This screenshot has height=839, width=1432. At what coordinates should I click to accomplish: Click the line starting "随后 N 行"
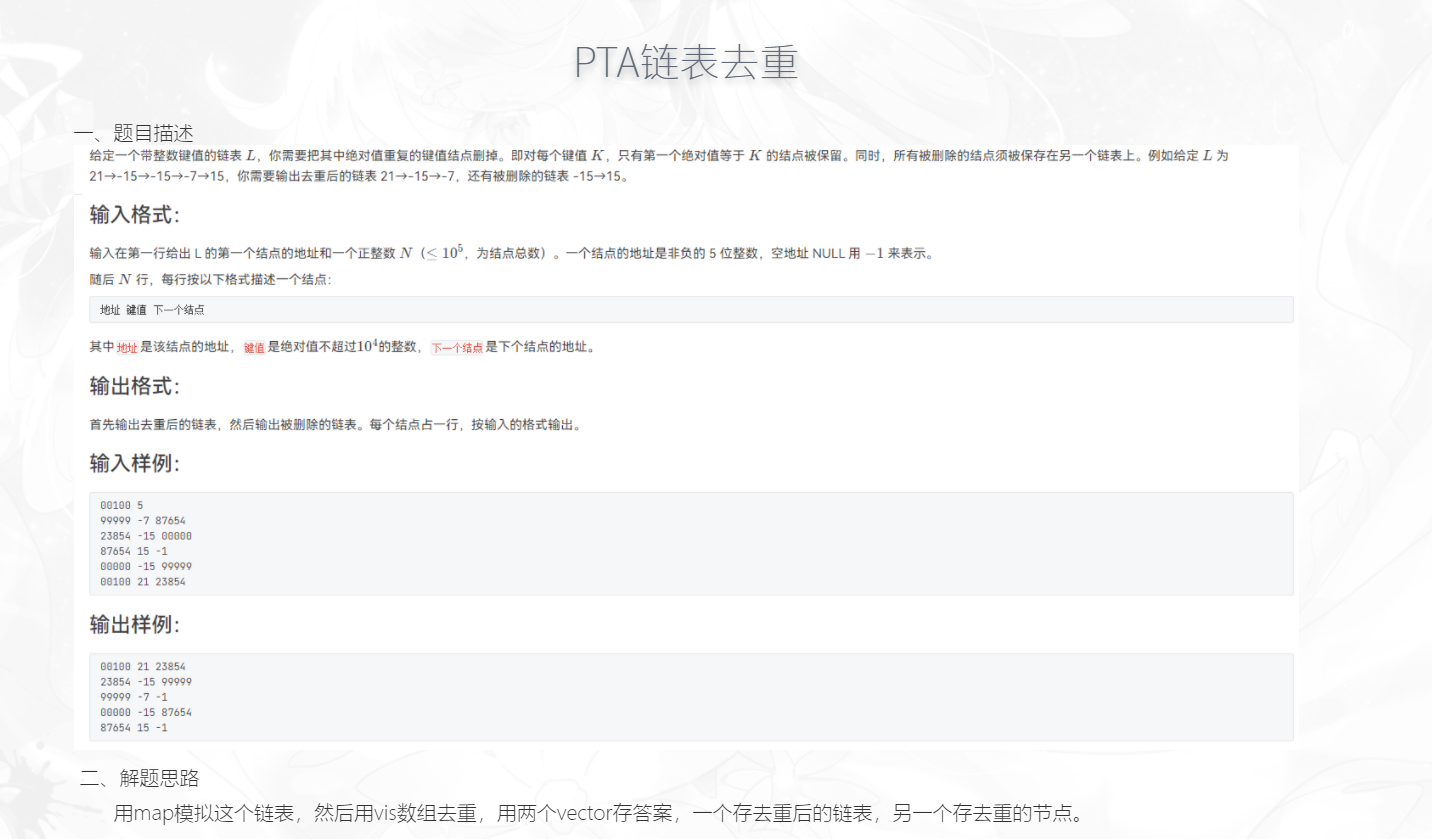(x=210, y=280)
